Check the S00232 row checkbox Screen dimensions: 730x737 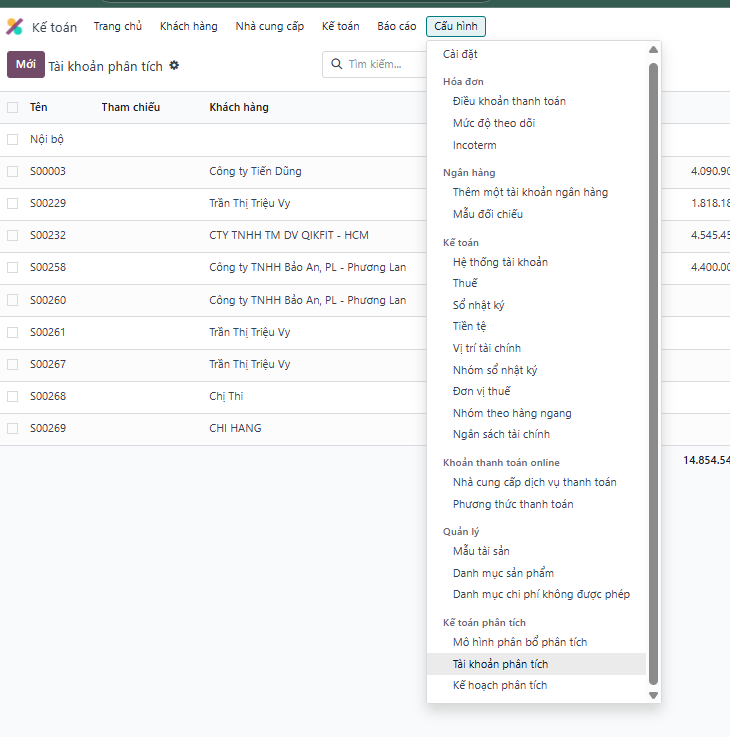tap(13, 235)
